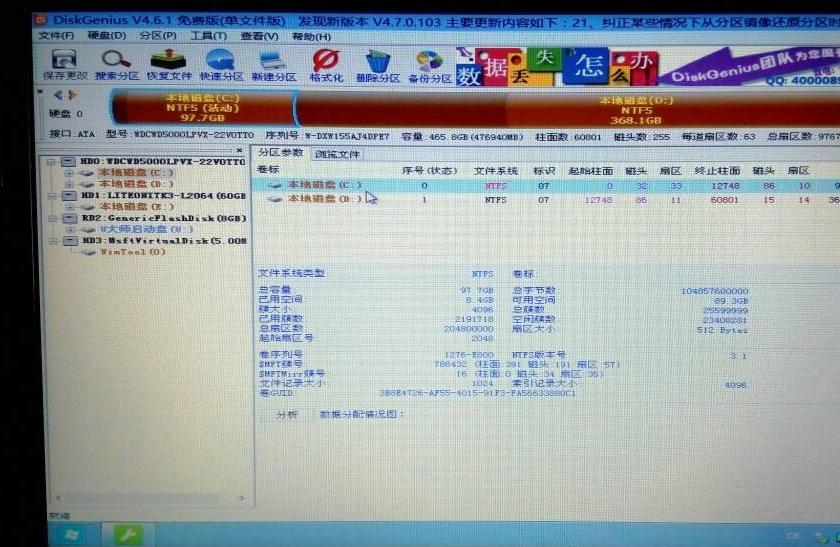This screenshot has width=840, height=547.
Task: Open the 备份分区 backup partition tool
Action: click(430, 67)
